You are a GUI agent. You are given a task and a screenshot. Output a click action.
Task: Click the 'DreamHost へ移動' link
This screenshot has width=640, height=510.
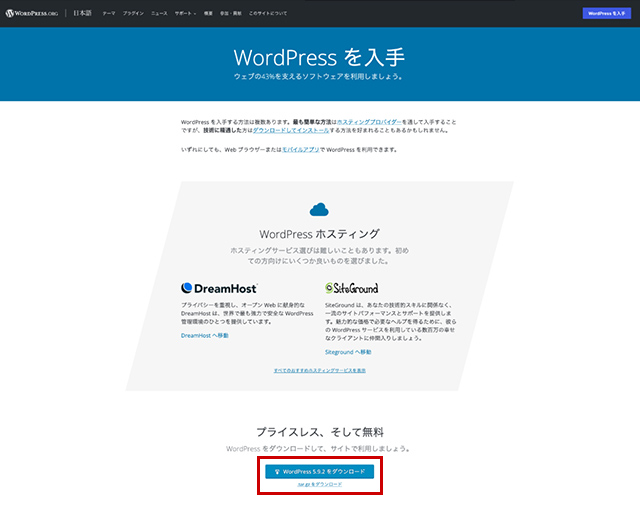tap(204, 335)
